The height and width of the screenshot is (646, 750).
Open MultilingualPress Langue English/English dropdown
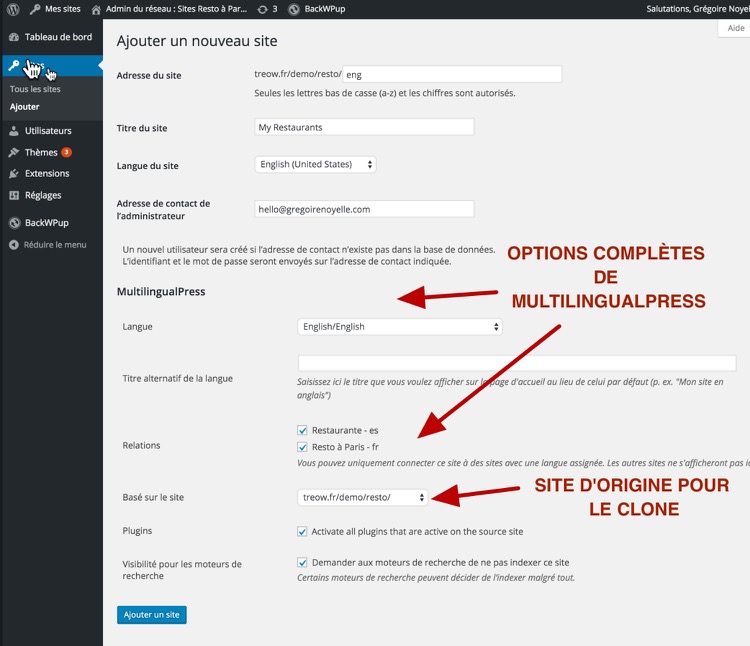click(x=400, y=327)
